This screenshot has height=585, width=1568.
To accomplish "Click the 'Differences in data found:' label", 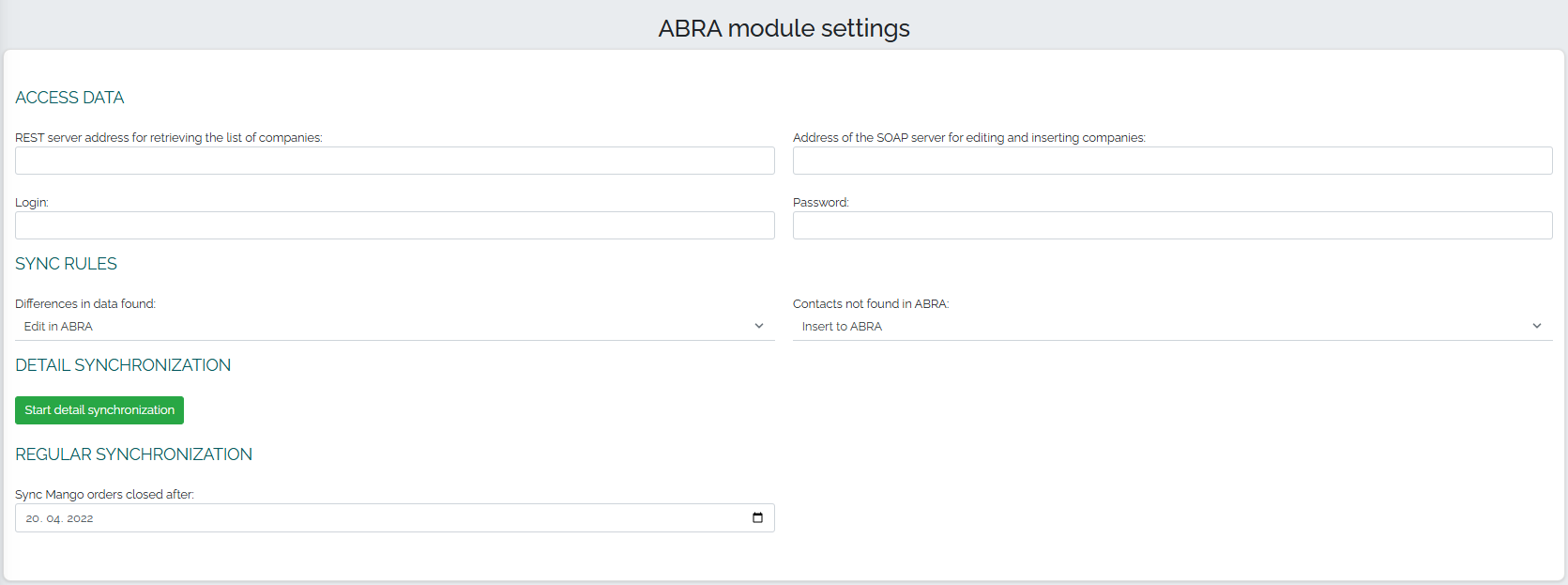I will (85, 303).
